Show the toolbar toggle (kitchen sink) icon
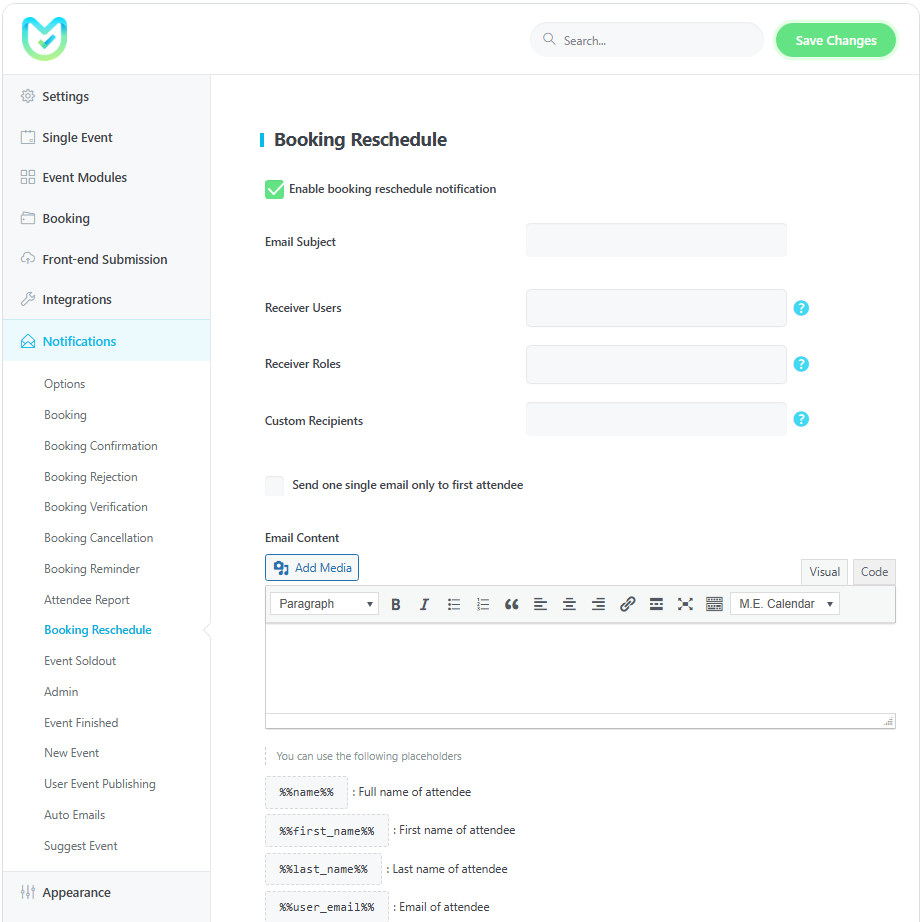 [714, 604]
